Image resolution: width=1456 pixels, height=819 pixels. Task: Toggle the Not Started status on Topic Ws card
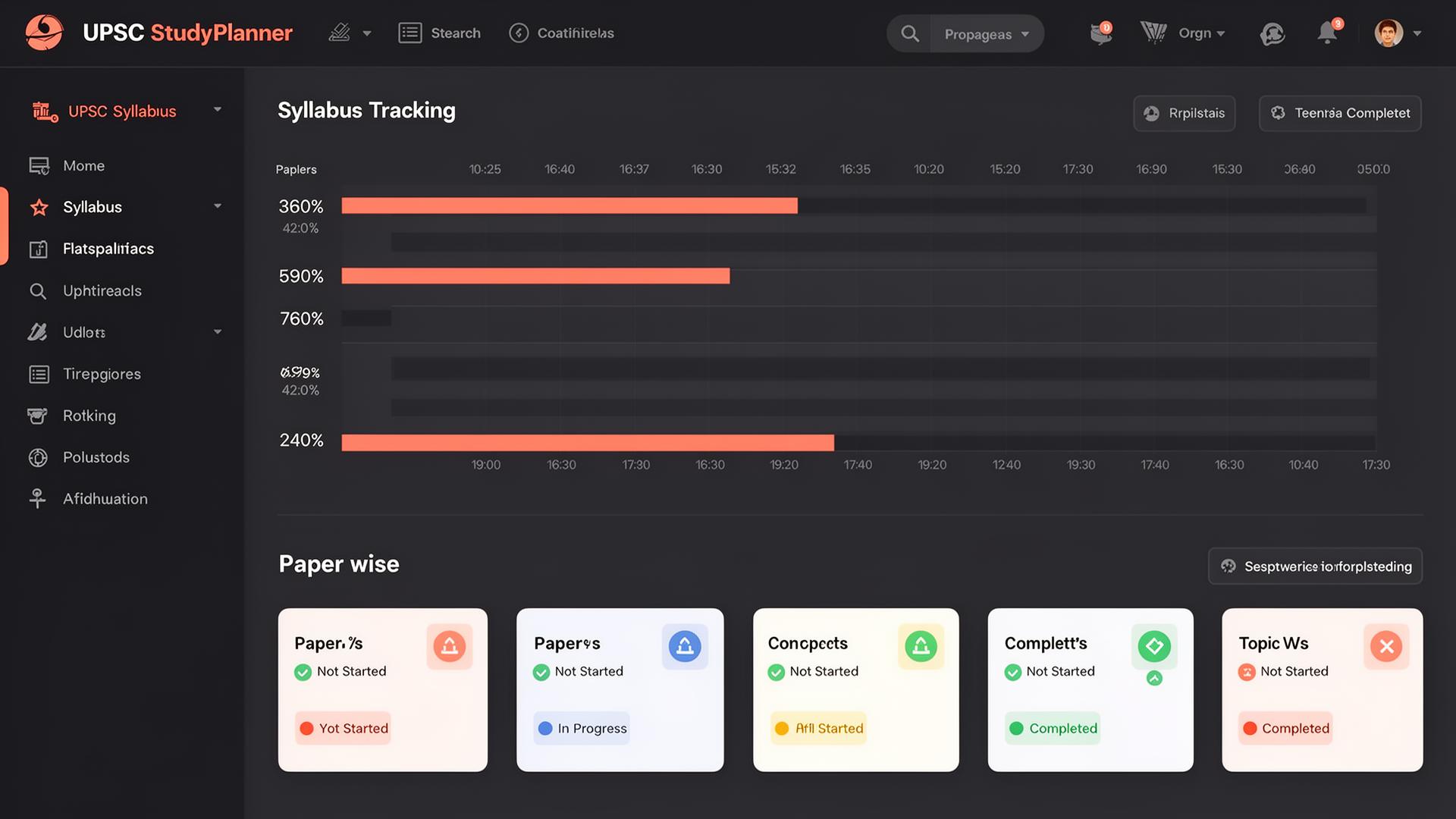1247,672
